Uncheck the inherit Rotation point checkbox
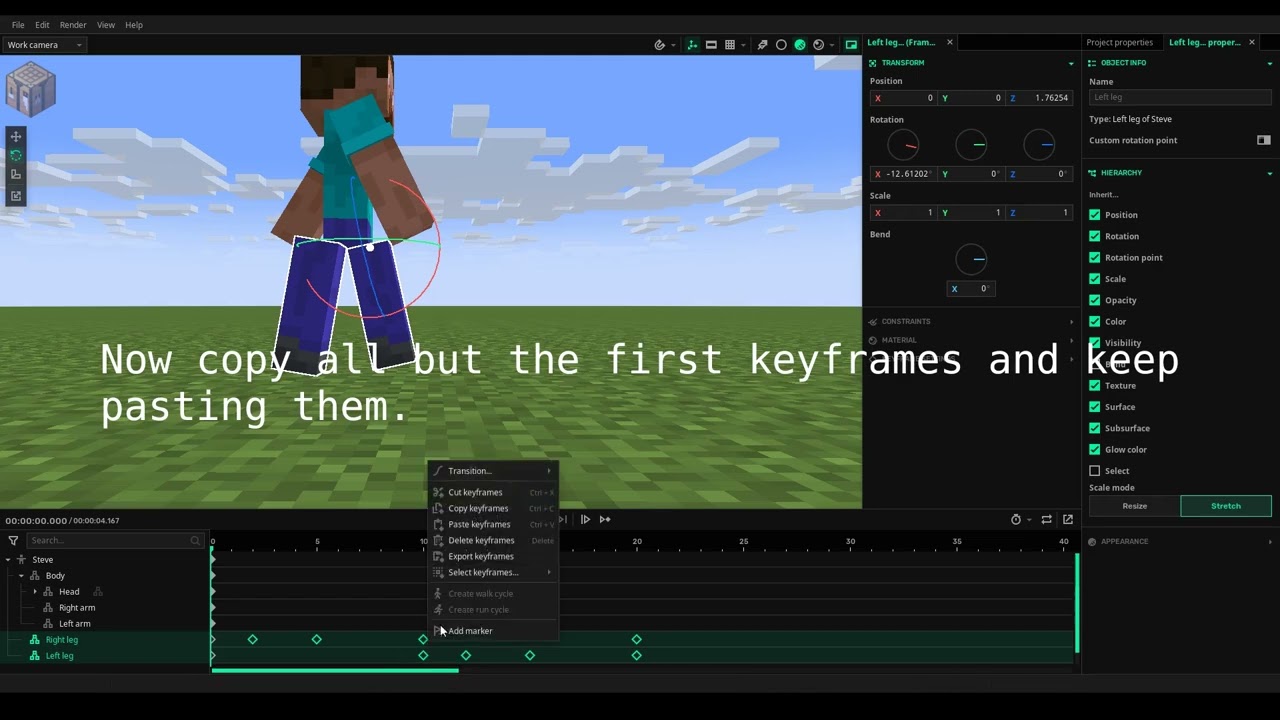 point(1094,257)
